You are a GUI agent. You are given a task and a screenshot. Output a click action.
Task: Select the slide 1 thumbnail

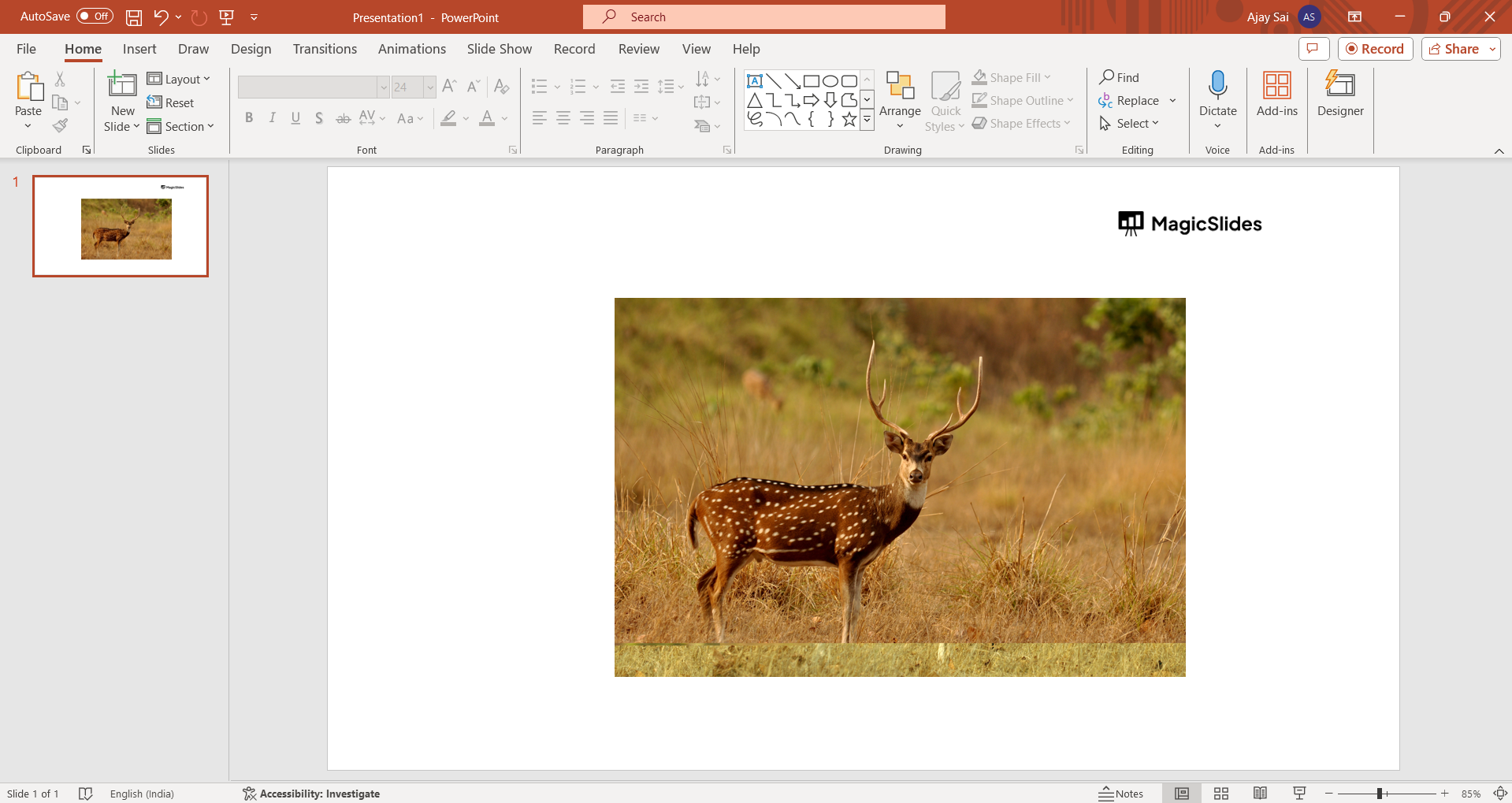pyautogui.click(x=121, y=226)
